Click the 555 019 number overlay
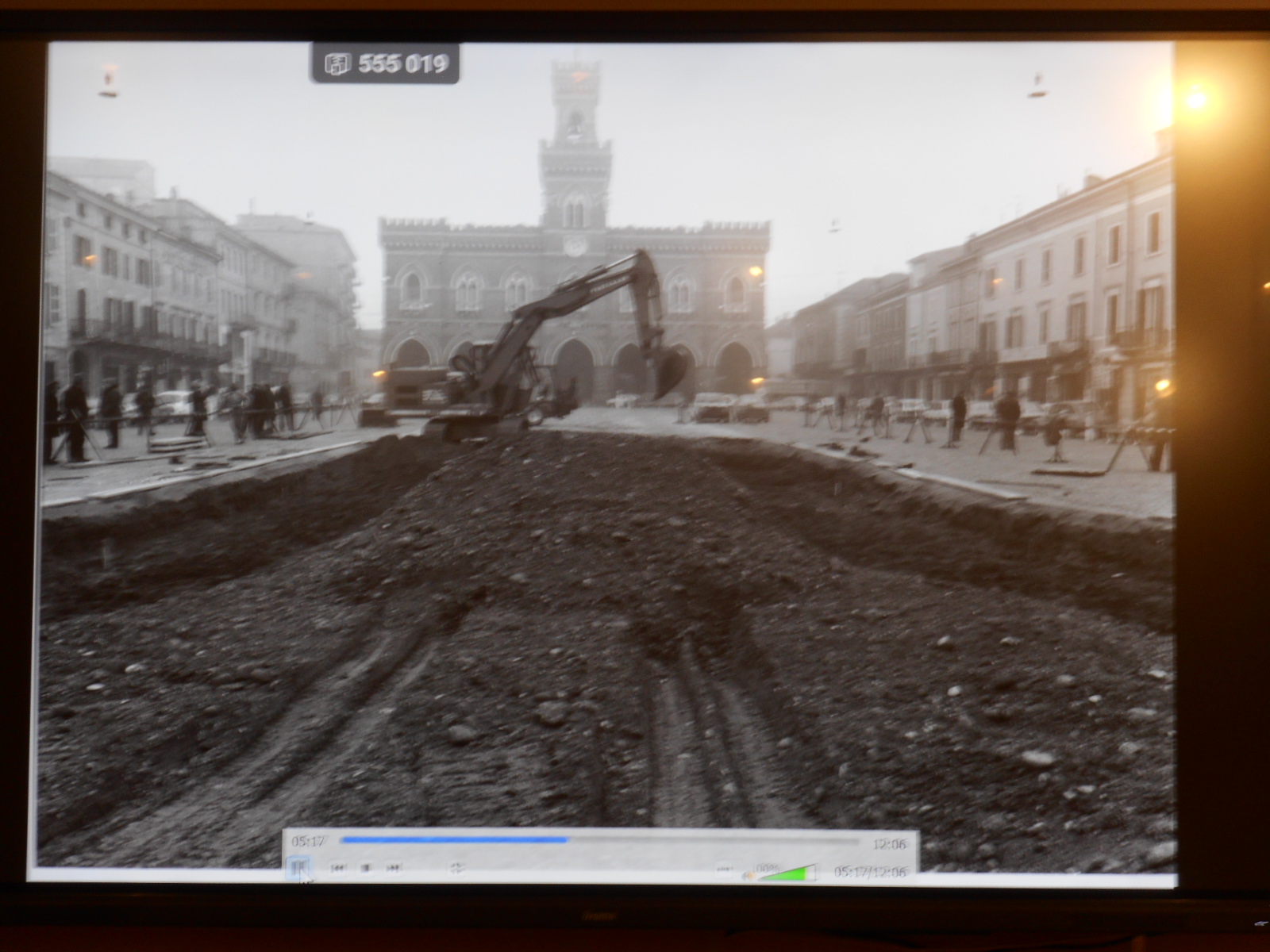Viewport: 1270px width, 952px height. [403, 63]
